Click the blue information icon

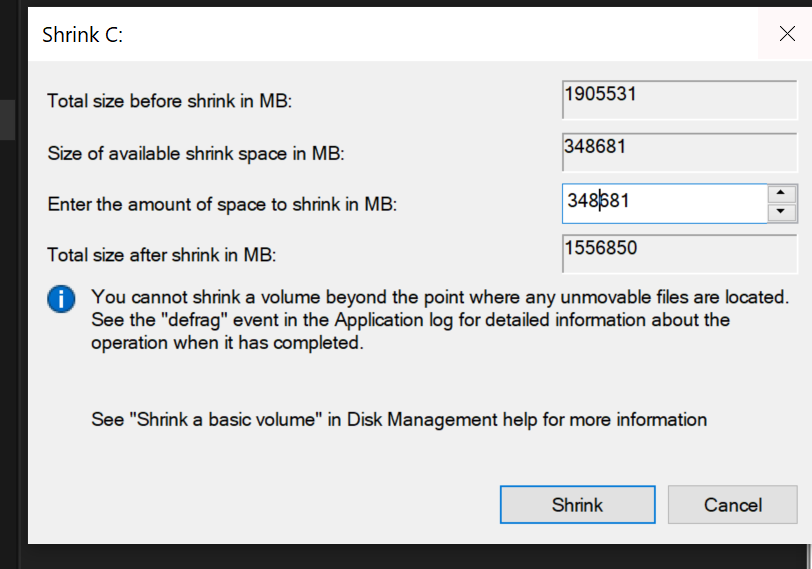tap(62, 298)
